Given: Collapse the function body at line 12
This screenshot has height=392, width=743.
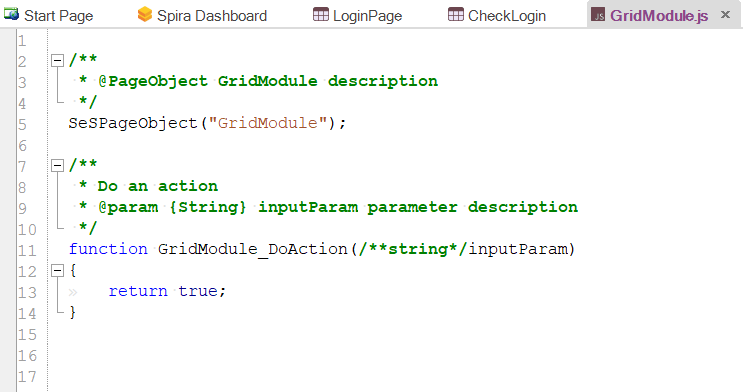Looking at the screenshot, I should point(57,271).
